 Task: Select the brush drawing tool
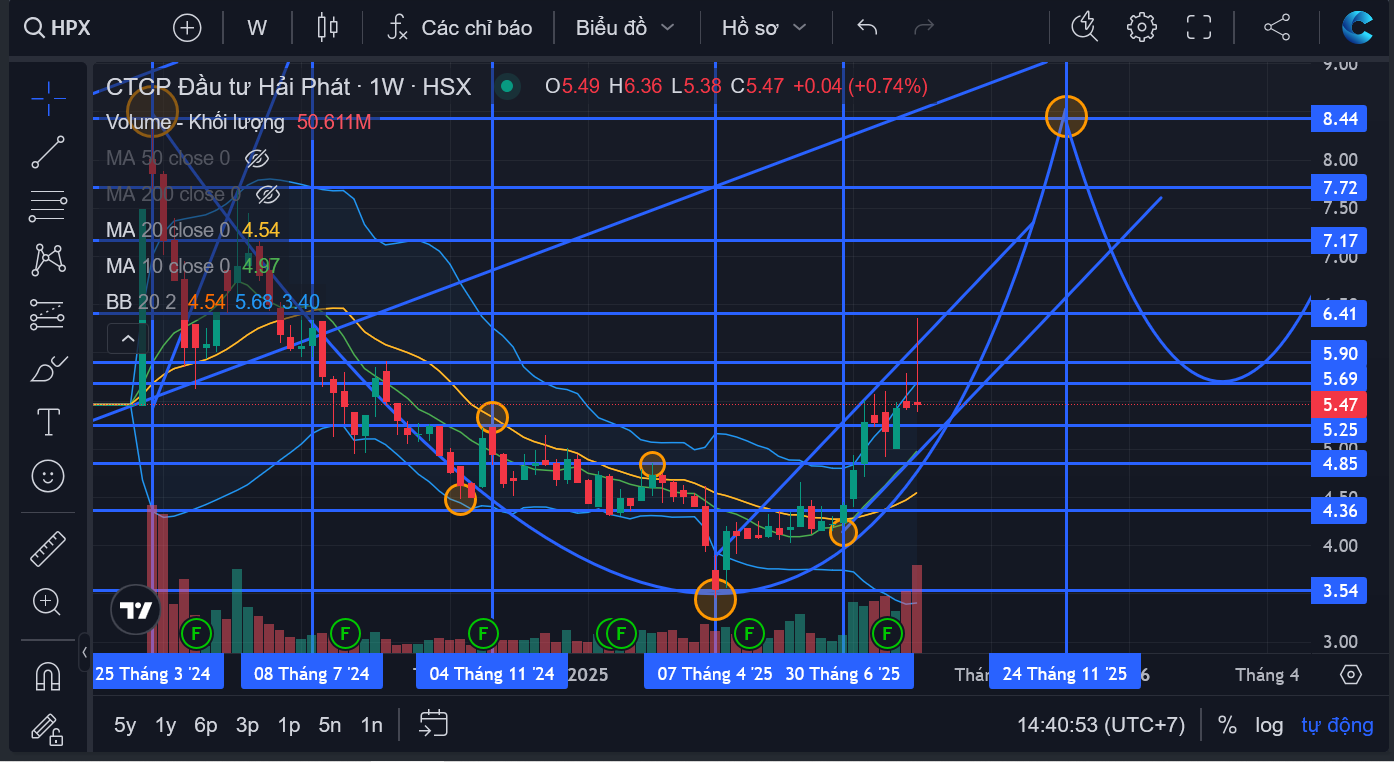(x=48, y=369)
